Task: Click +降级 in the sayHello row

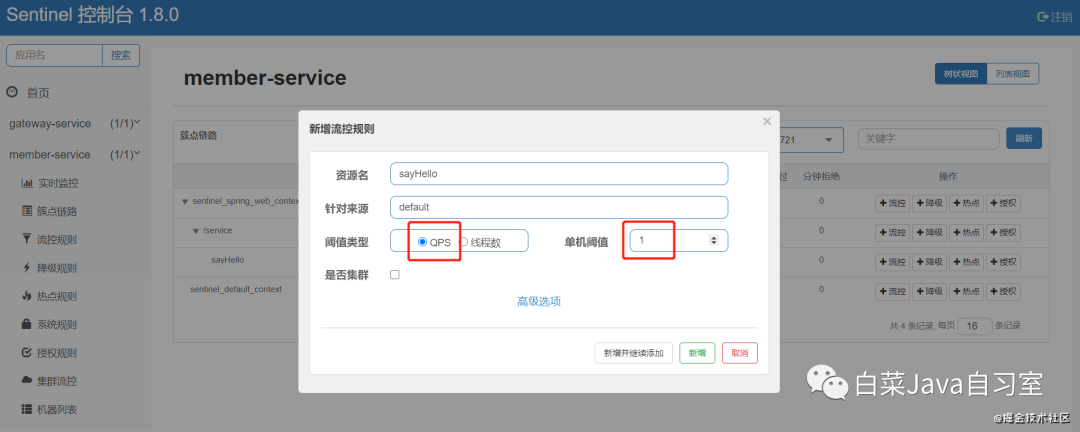Action: pos(930,262)
